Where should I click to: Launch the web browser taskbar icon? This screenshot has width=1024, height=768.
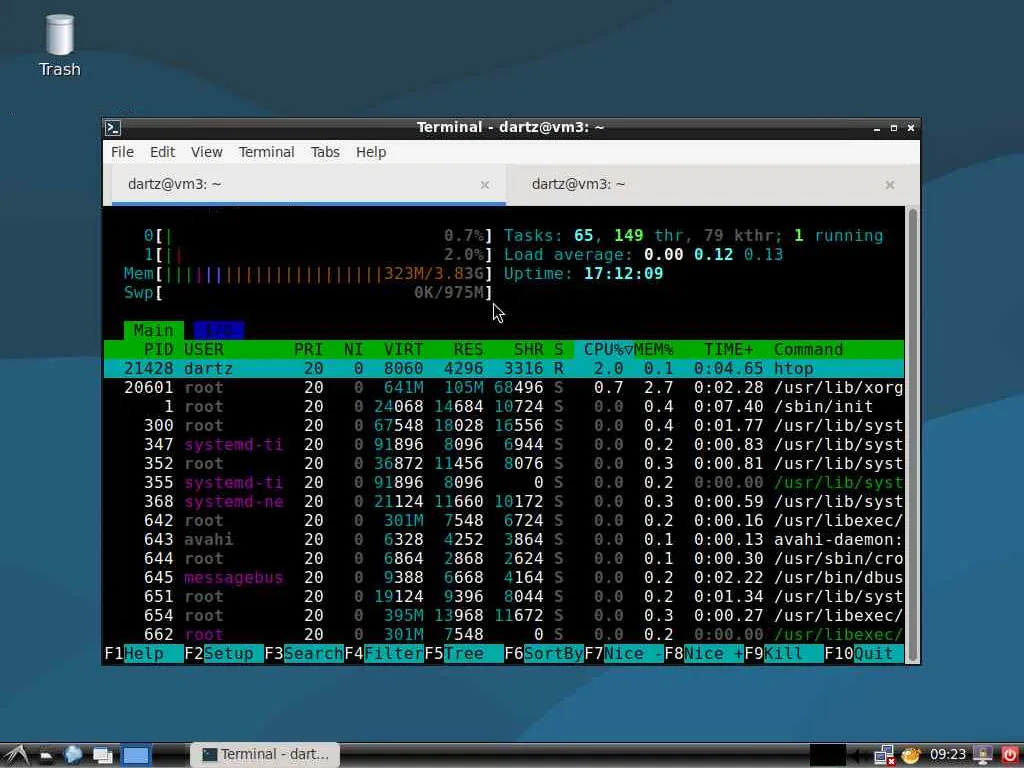(x=73, y=755)
